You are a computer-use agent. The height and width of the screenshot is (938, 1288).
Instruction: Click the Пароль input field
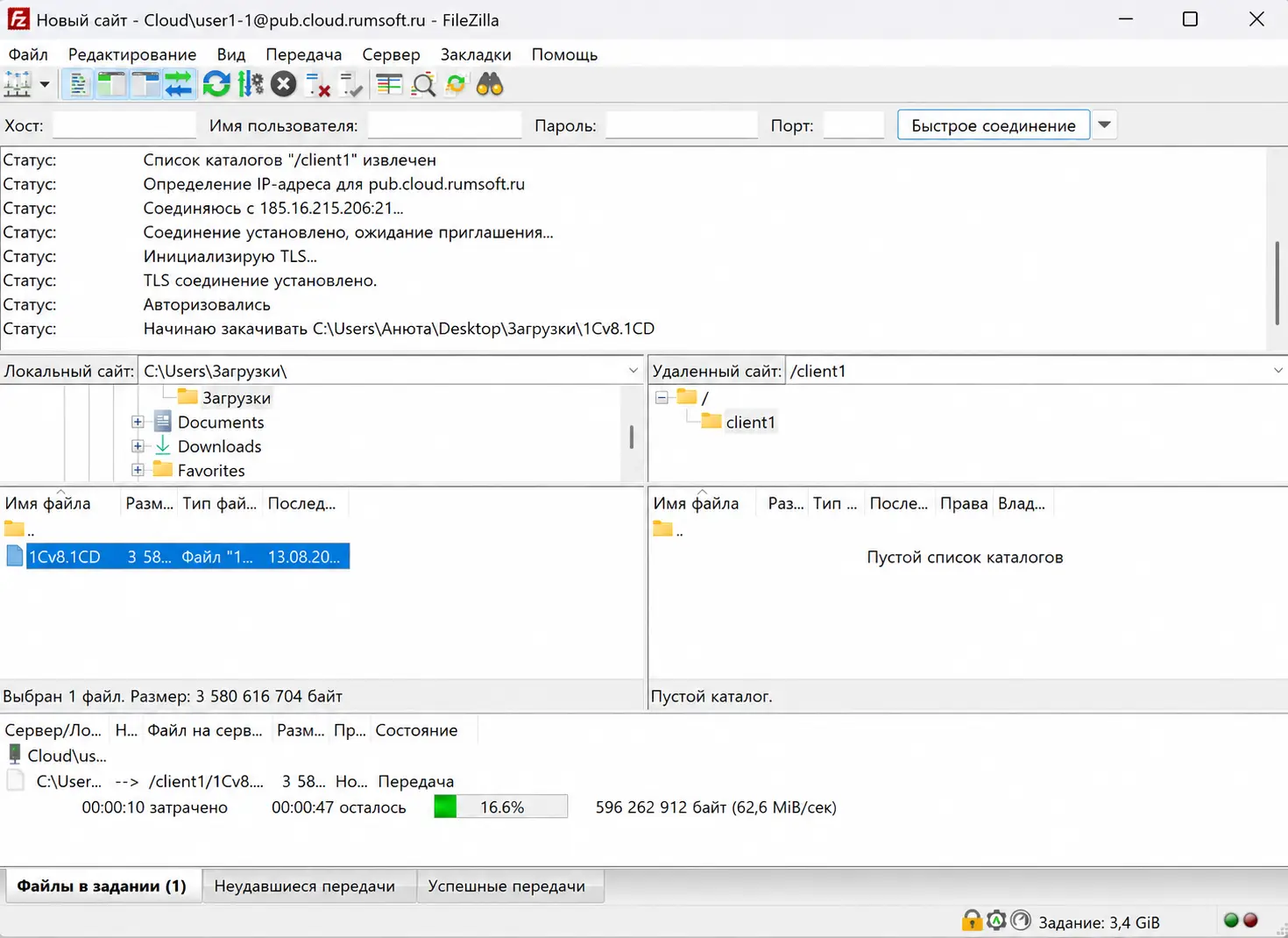click(x=681, y=125)
